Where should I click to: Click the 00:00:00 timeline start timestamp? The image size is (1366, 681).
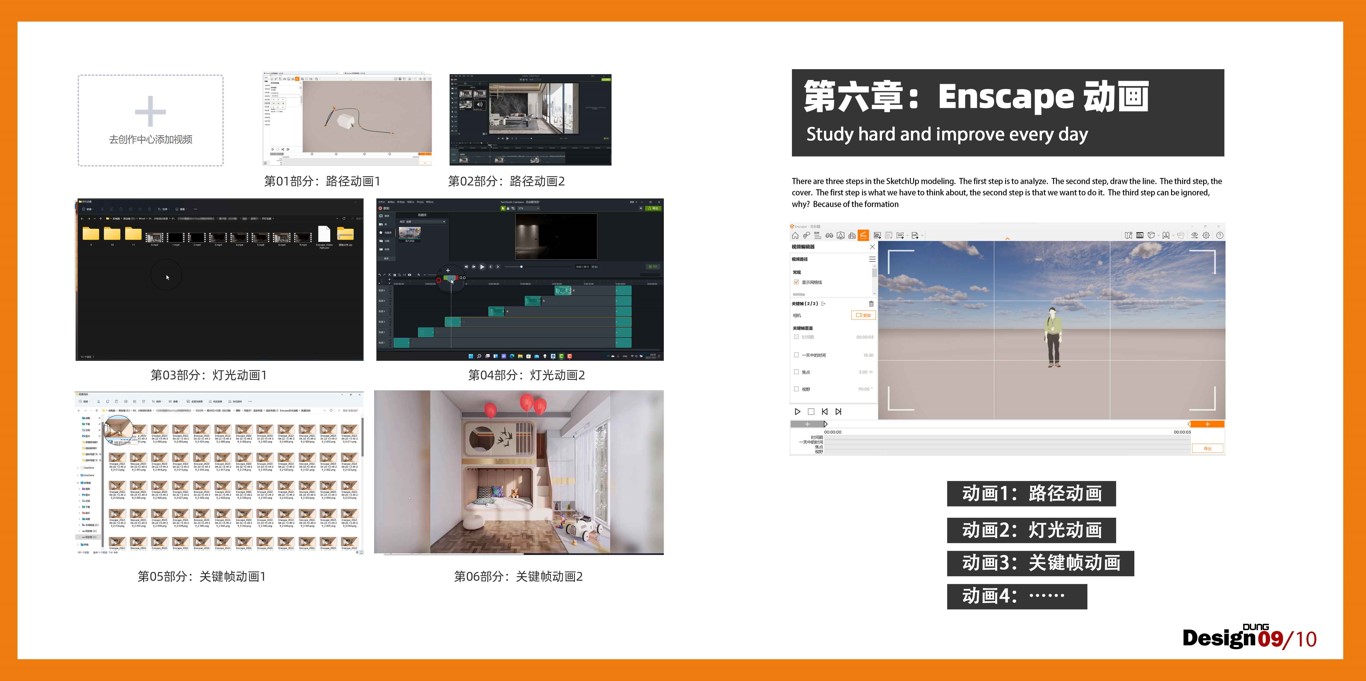[833, 432]
